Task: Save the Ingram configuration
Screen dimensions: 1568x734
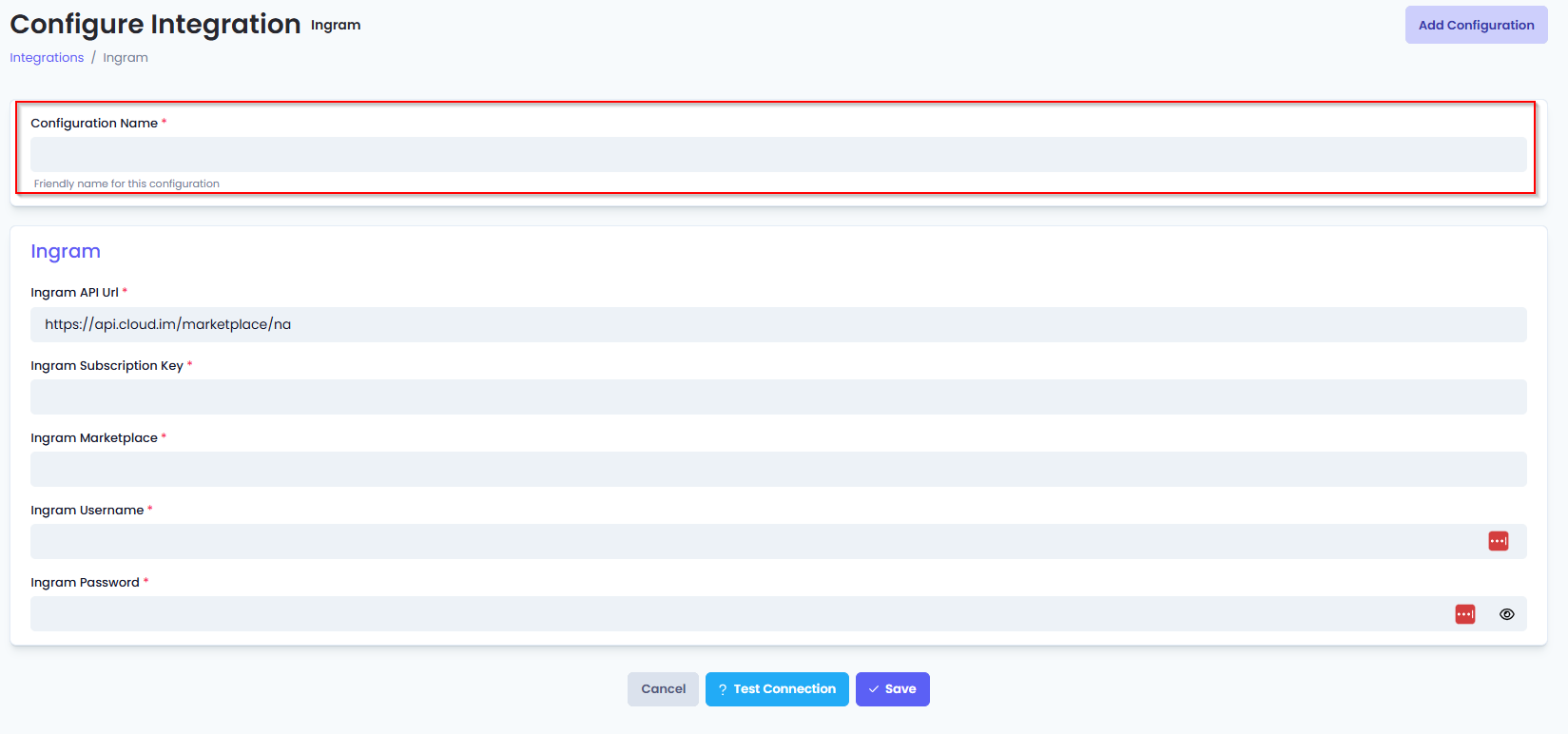Action: click(x=892, y=689)
